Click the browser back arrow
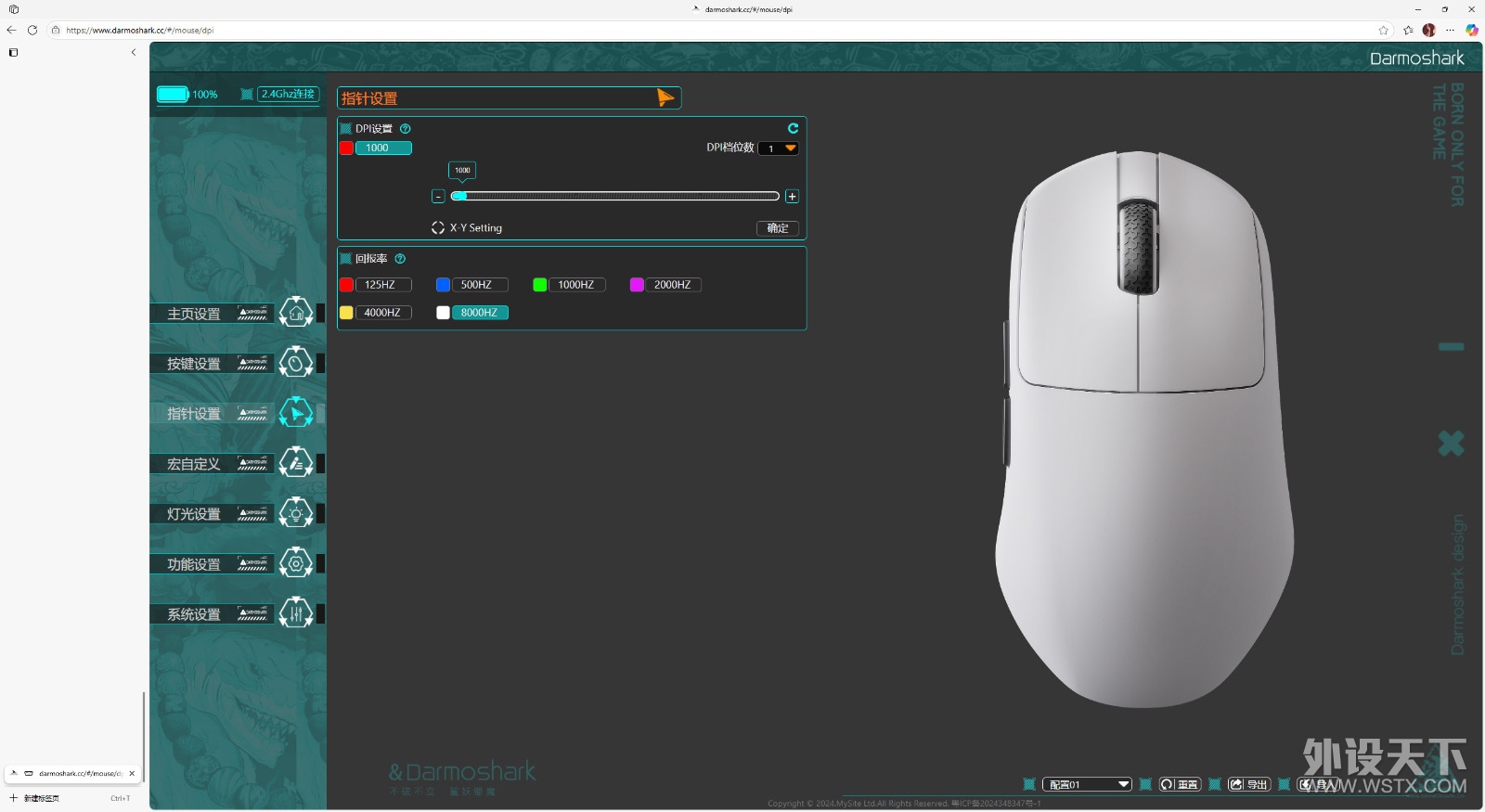The height and width of the screenshot is (812, 1485). [11, 30]
